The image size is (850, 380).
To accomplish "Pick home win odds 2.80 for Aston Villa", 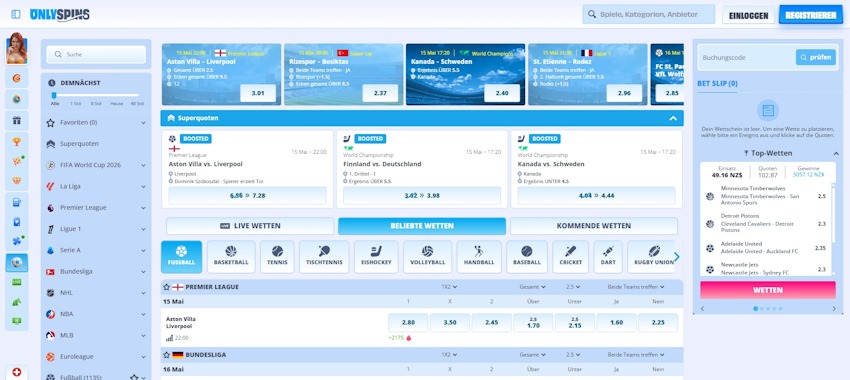I will tap(408, 323).
